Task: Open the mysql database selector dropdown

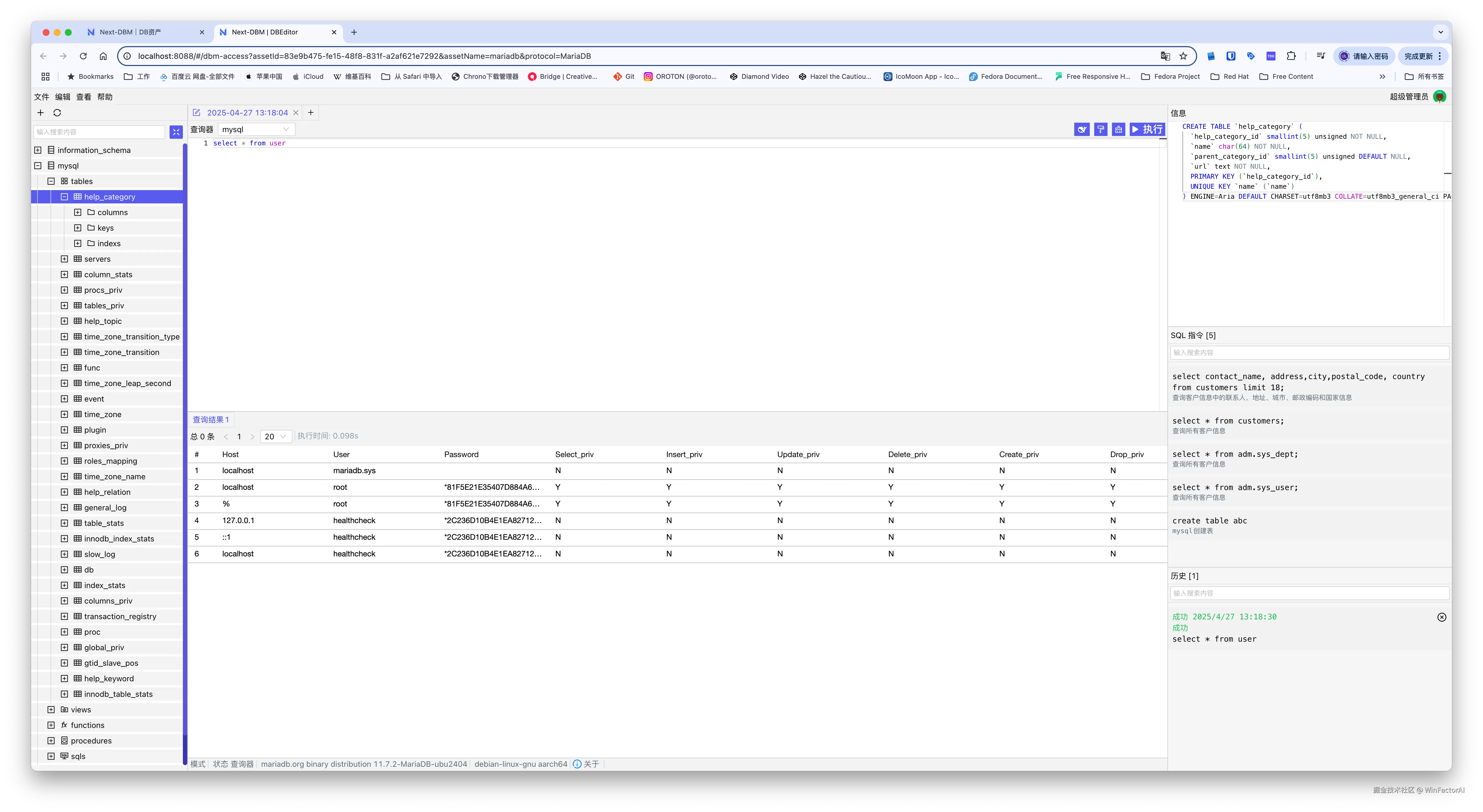Action: click(x=256, y=130)
